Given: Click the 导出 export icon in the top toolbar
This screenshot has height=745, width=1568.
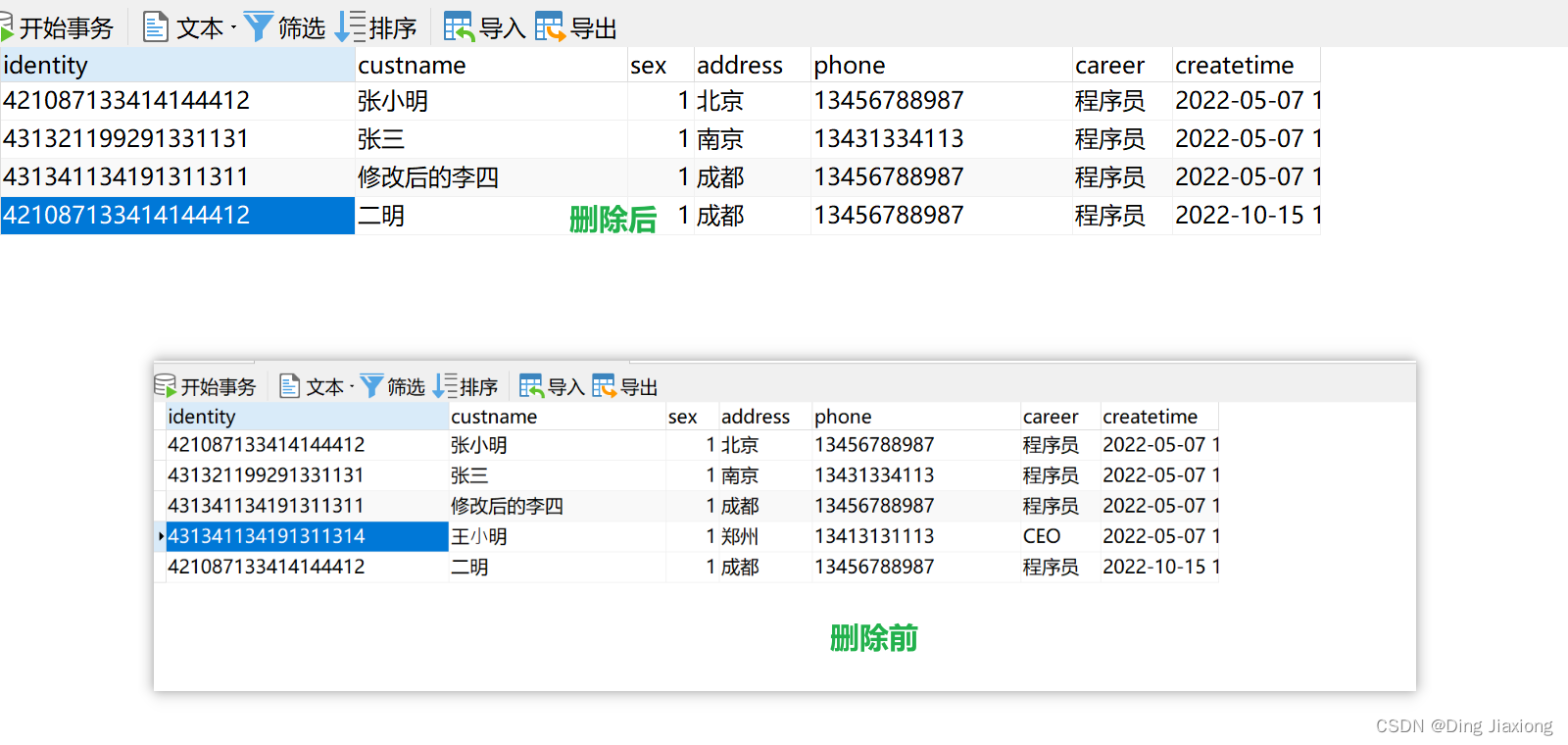Looking at the screenshot, I should (550, 26).
